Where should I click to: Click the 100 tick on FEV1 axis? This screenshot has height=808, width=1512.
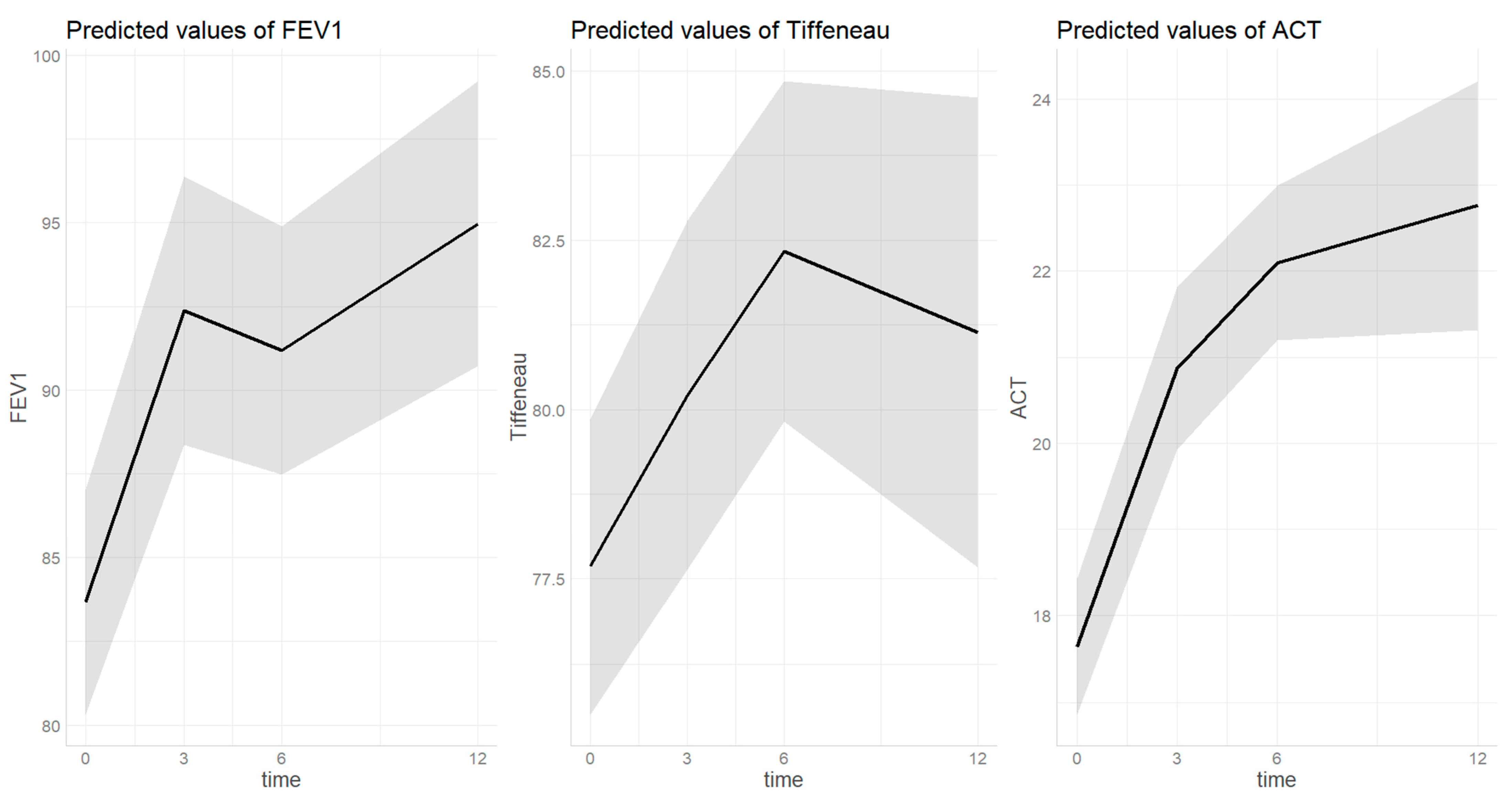pos(46,56)
